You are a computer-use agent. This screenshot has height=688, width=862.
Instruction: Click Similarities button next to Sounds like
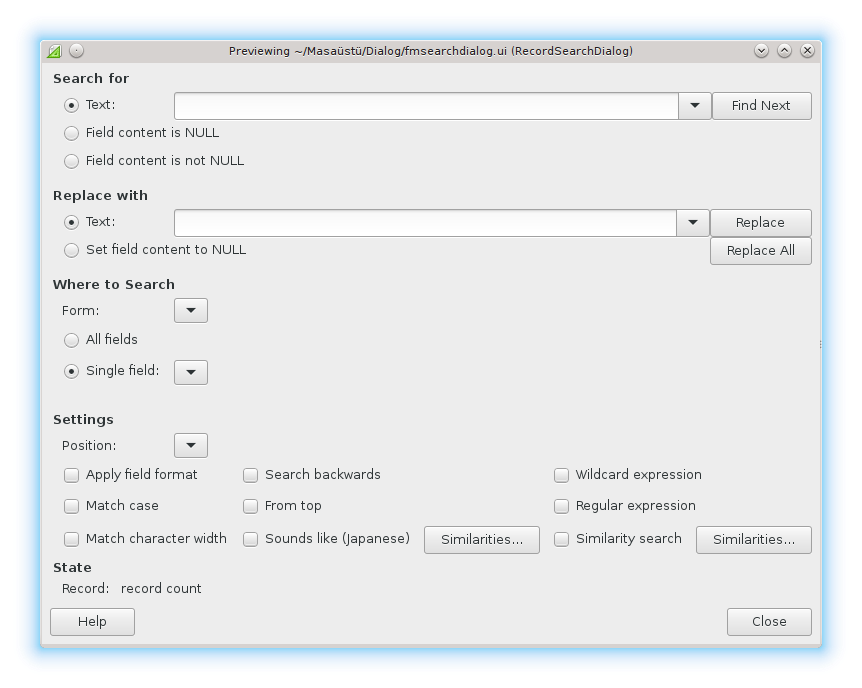pyautogui.click(x=482, y=540)
